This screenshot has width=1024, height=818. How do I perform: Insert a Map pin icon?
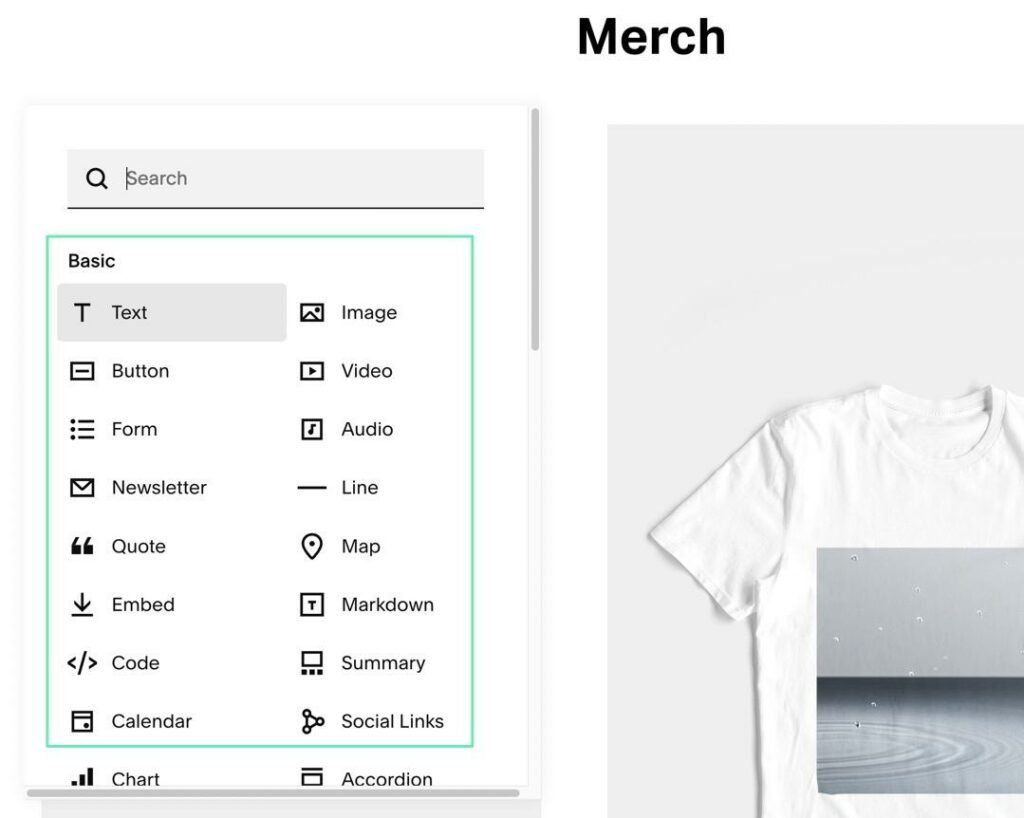click(312, 546)
